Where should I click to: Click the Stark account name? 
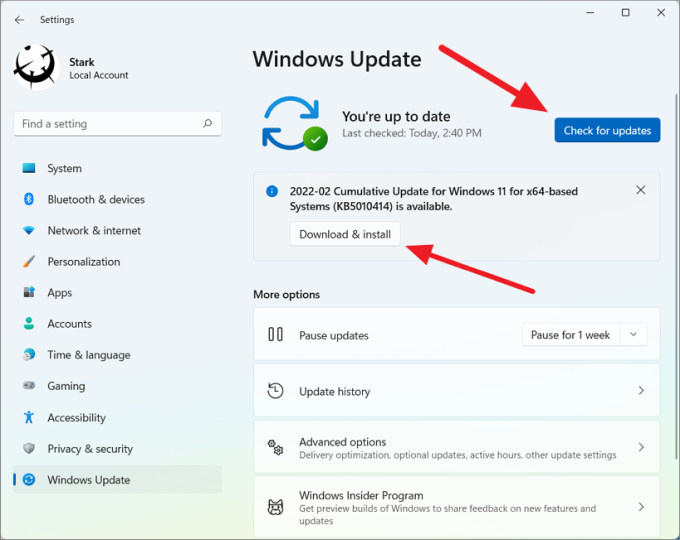[82, 62]
